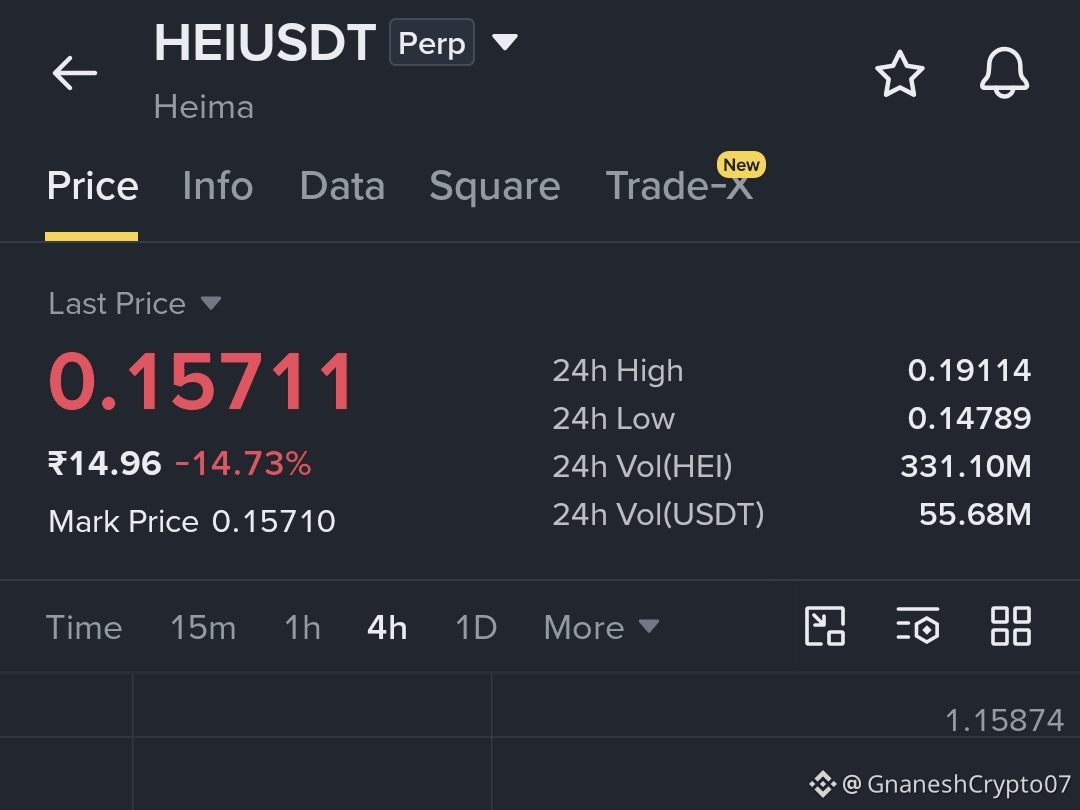Switch chart interval to 1D
The image size is (1080, 810).
click(x=476, y=627)
